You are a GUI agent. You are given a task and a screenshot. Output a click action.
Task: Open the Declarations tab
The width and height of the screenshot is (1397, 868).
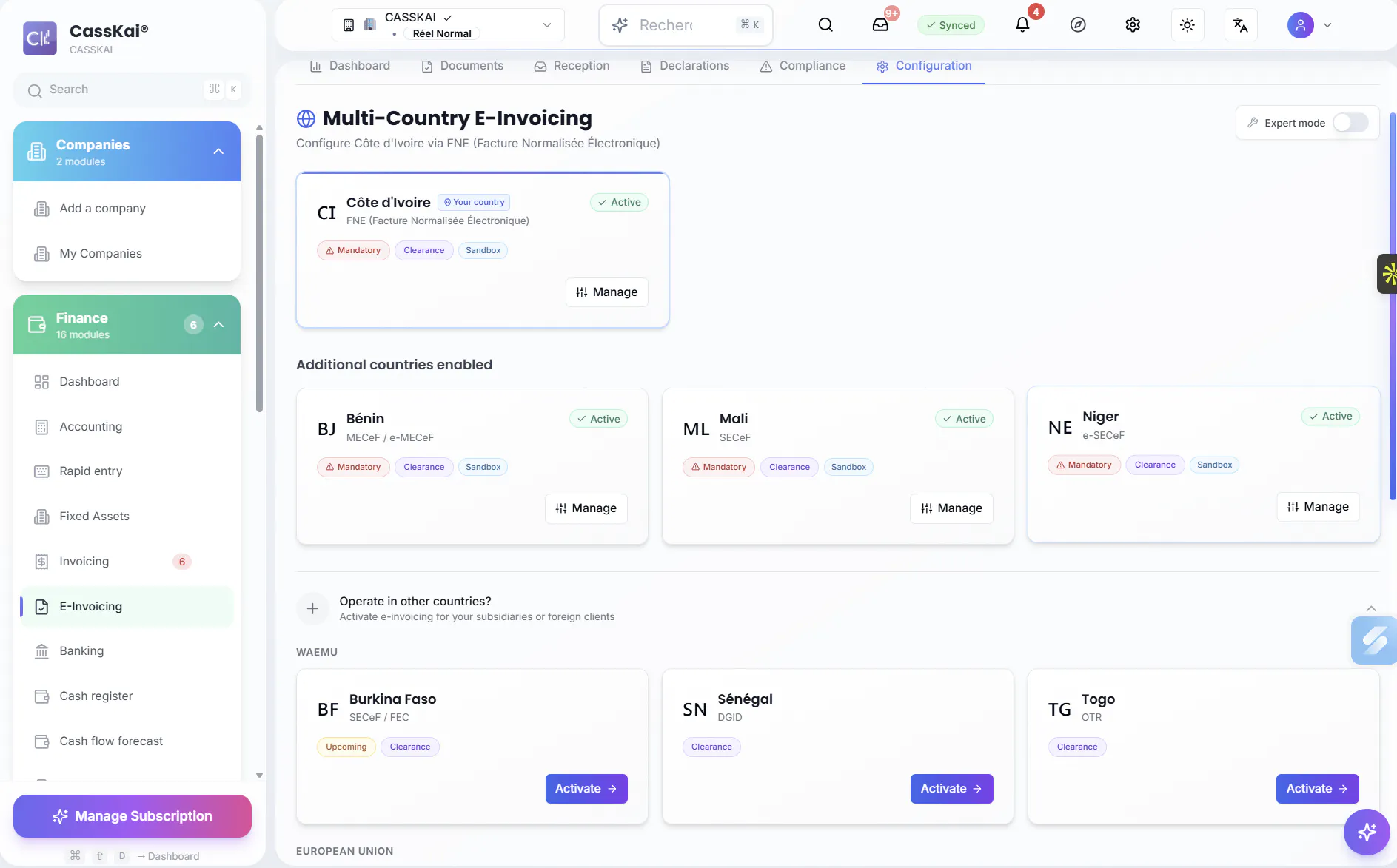coord(685,66)
